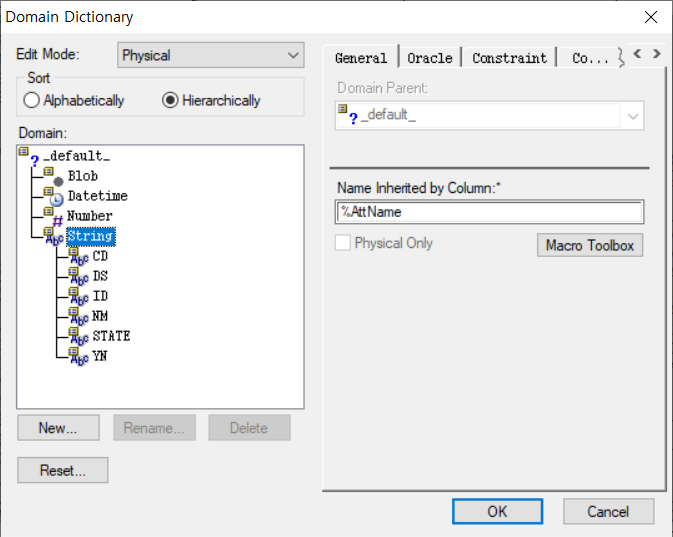The height and width of the screenshot is (537, 673).
Task: Select the ID child domain
Action: (x=100, y=296)
